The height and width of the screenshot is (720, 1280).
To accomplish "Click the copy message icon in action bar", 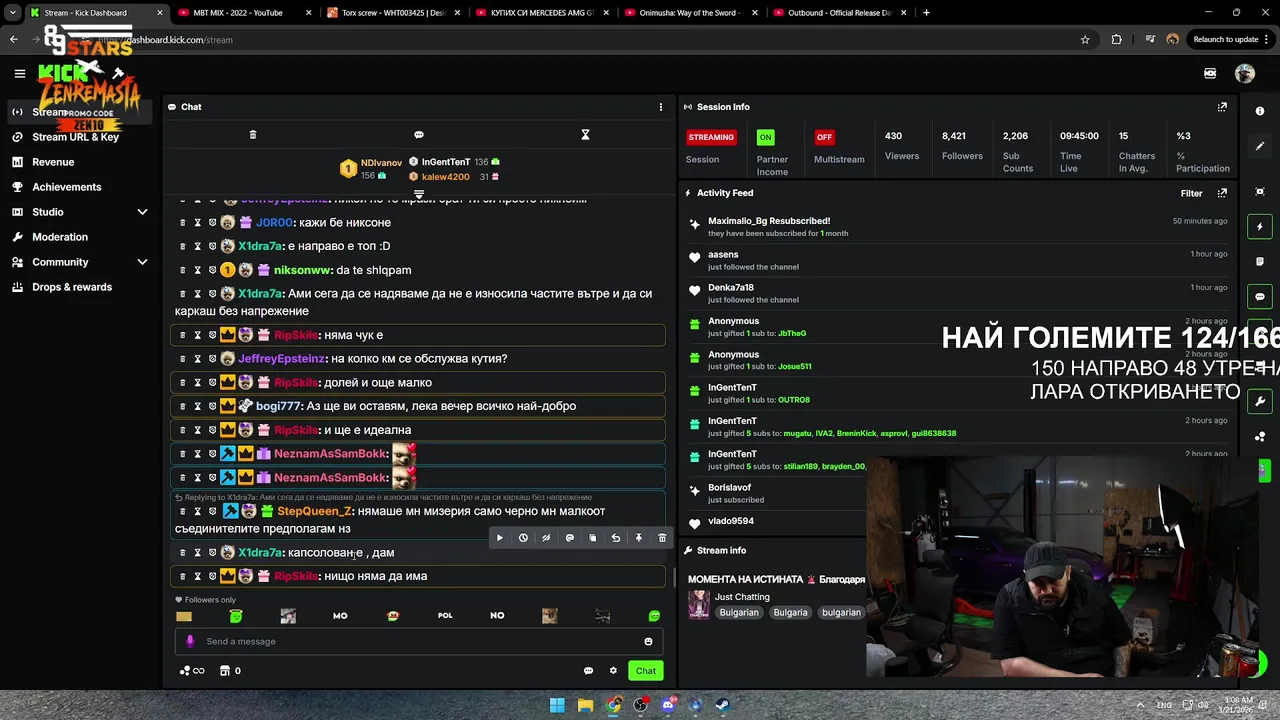I will tap(592, 538).
